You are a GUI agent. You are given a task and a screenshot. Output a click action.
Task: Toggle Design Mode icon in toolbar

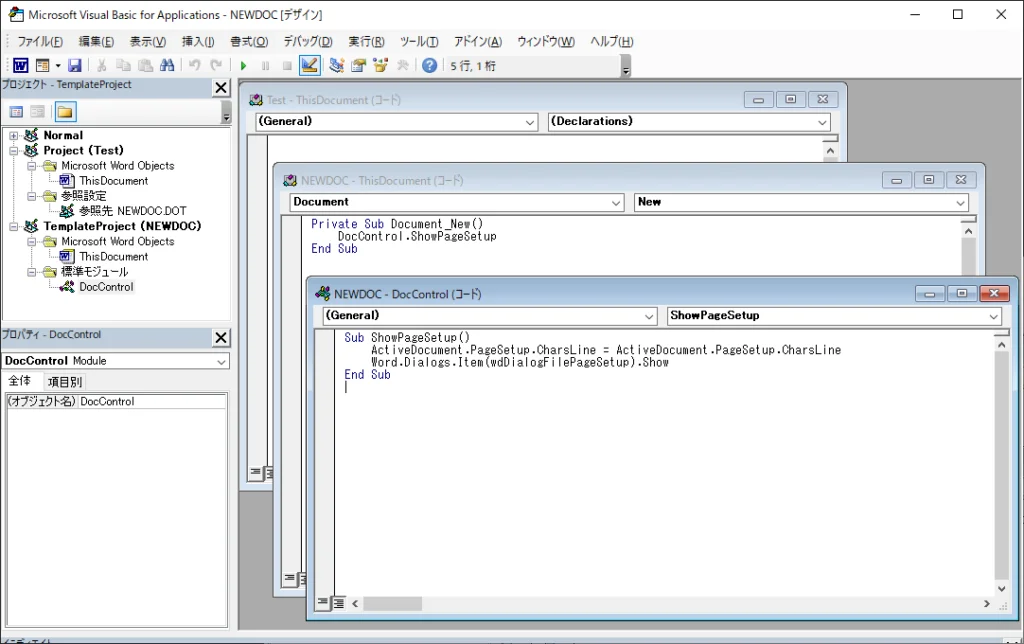click(x=310, y=65)
